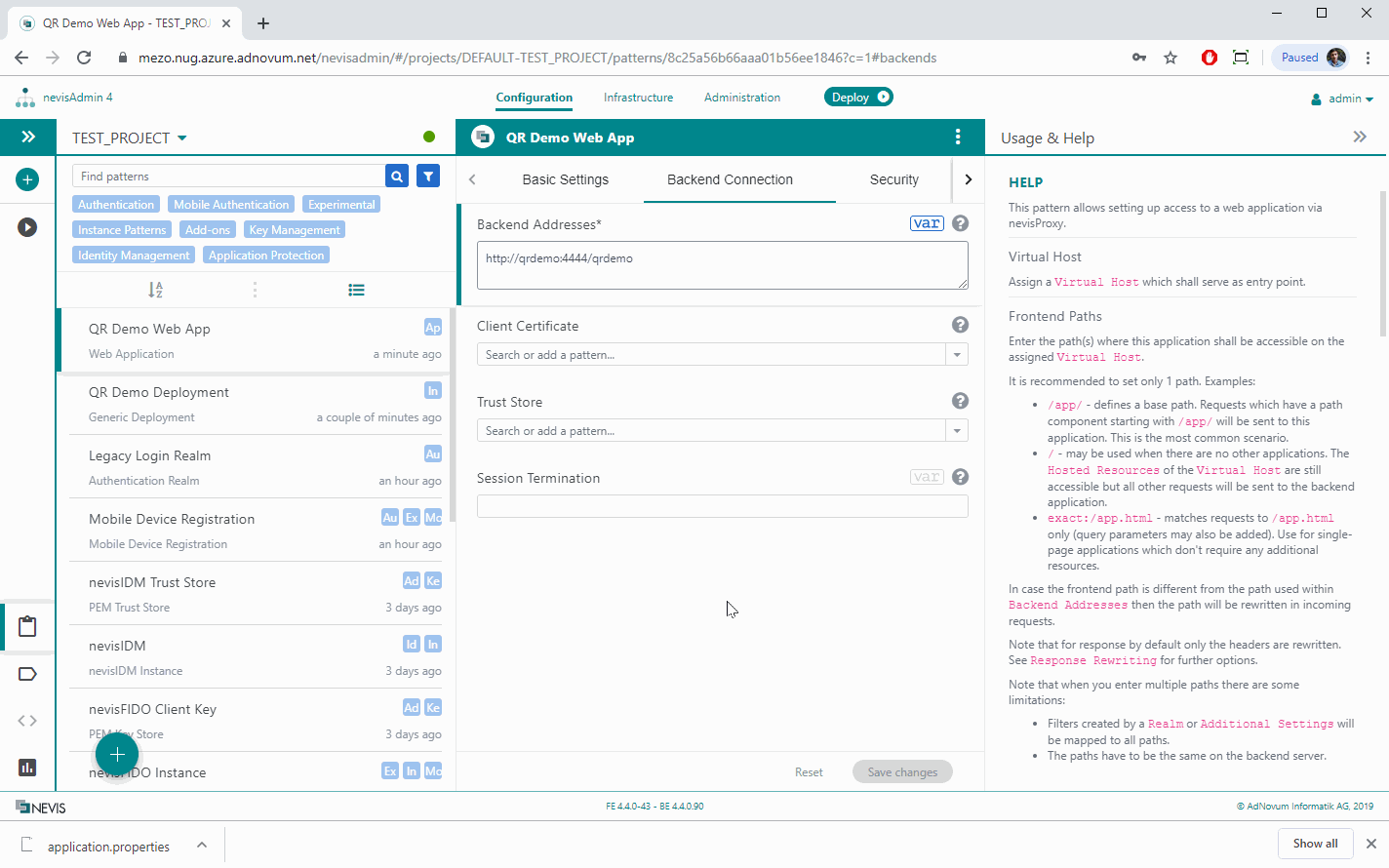Image resolution: width=1389 pixels, height=868 pixels.
Task: Show previous tabs with left chevron
Action: (473, 179)
